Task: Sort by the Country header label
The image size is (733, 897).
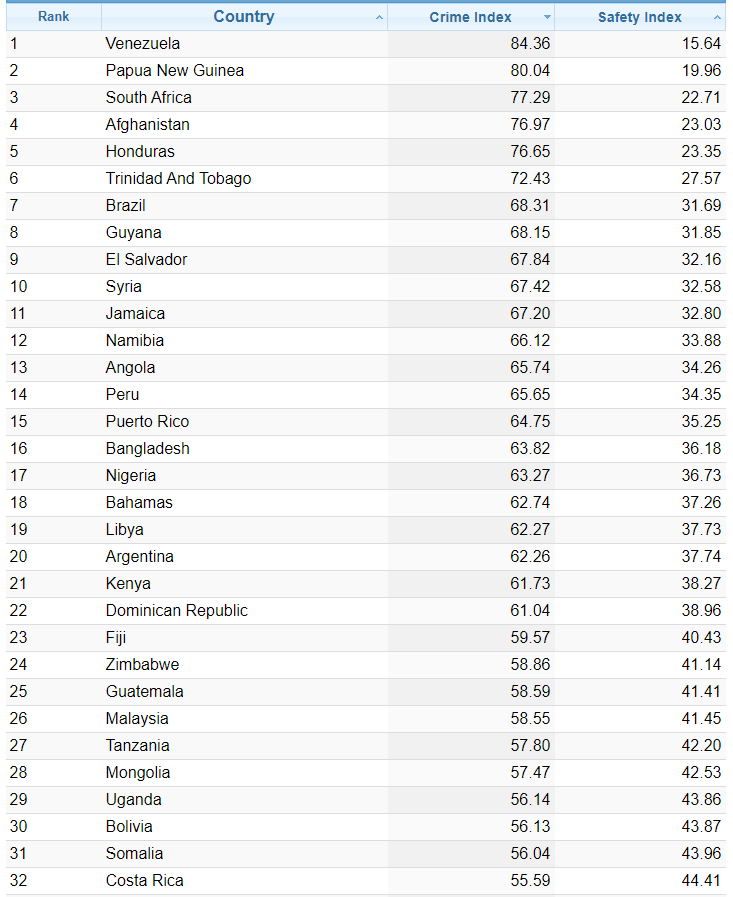Action: (243, 17)
